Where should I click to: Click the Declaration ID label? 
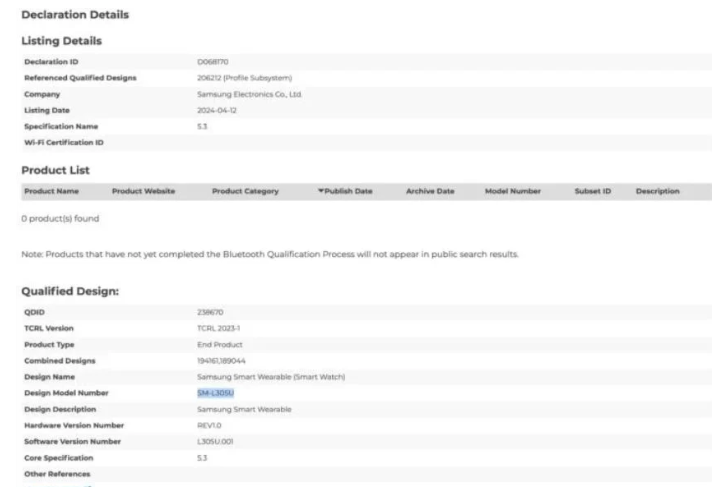coord(51,62)
